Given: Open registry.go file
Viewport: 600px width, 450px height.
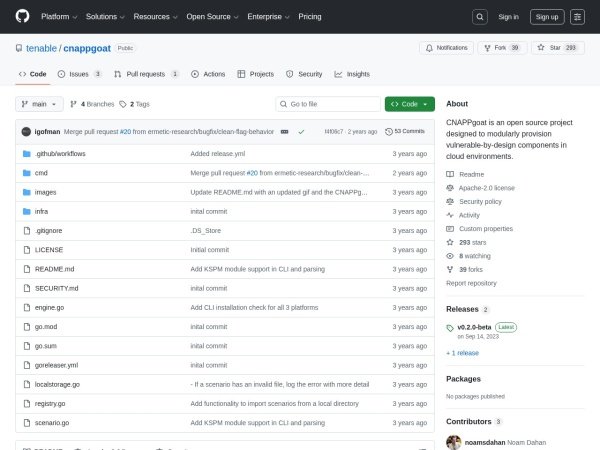Looking at the screenshot, I should [x=50, y=404].
